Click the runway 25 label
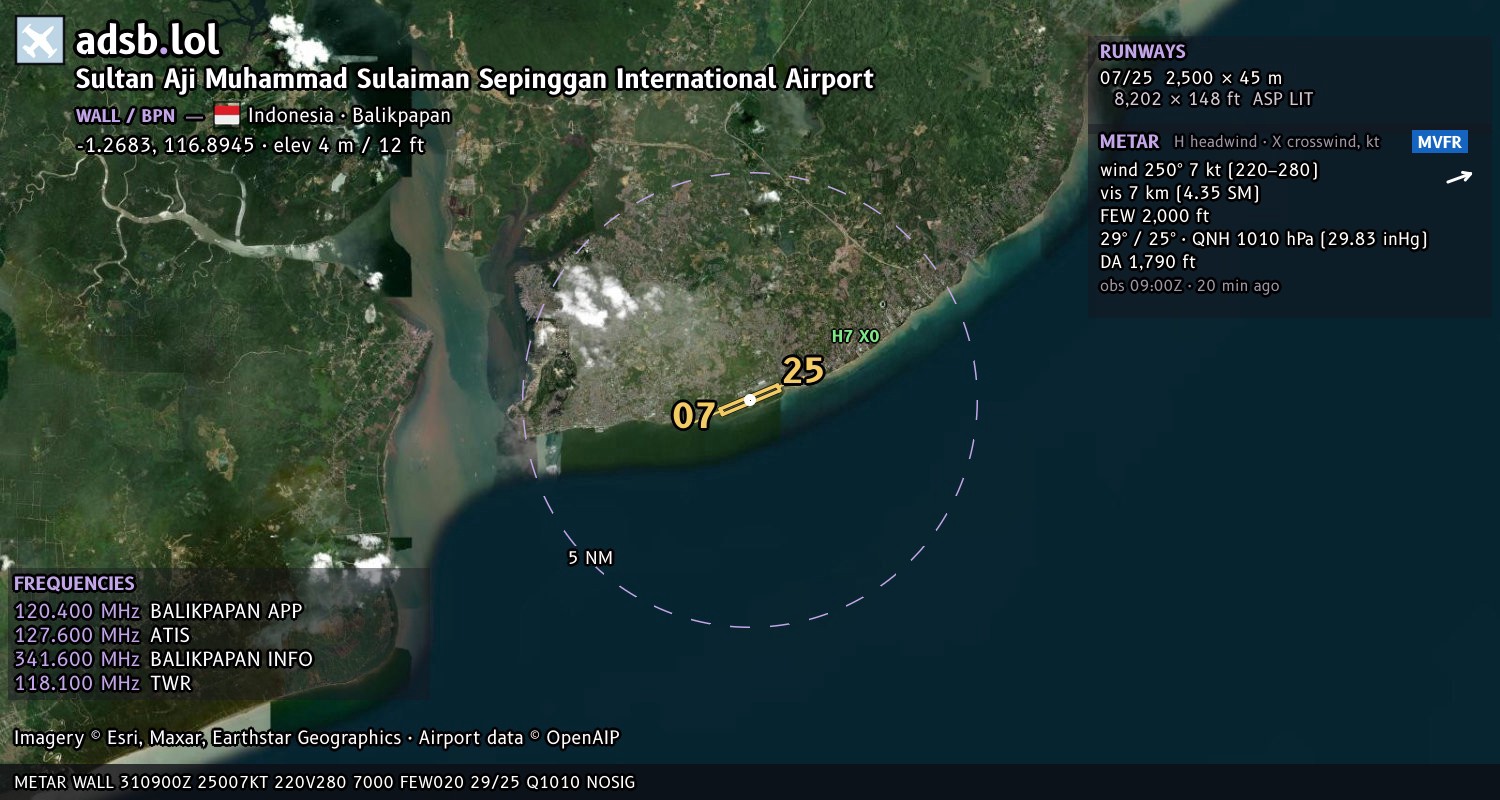 click(x=803, y=370)
